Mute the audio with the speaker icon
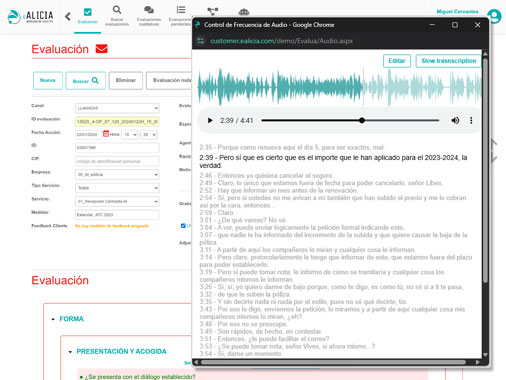 click(455, 120)
